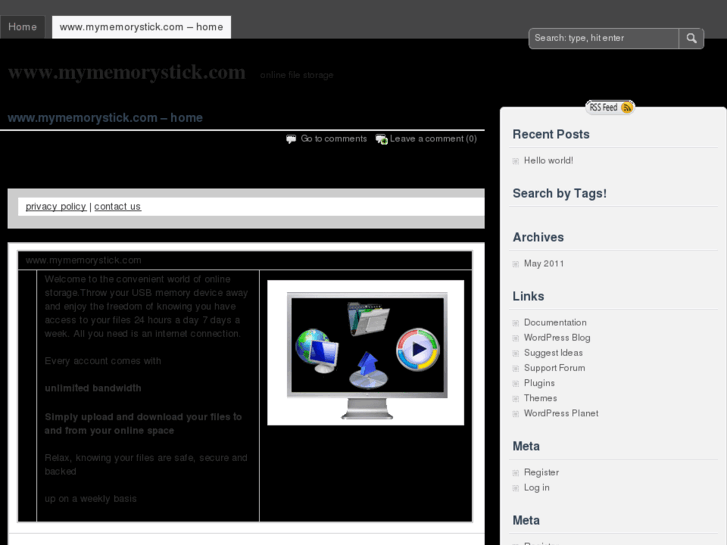Click the table header www.mymemorystick.com text
Image resolution: width=727 pixels, height=545 pixels.
pos(83,260)
